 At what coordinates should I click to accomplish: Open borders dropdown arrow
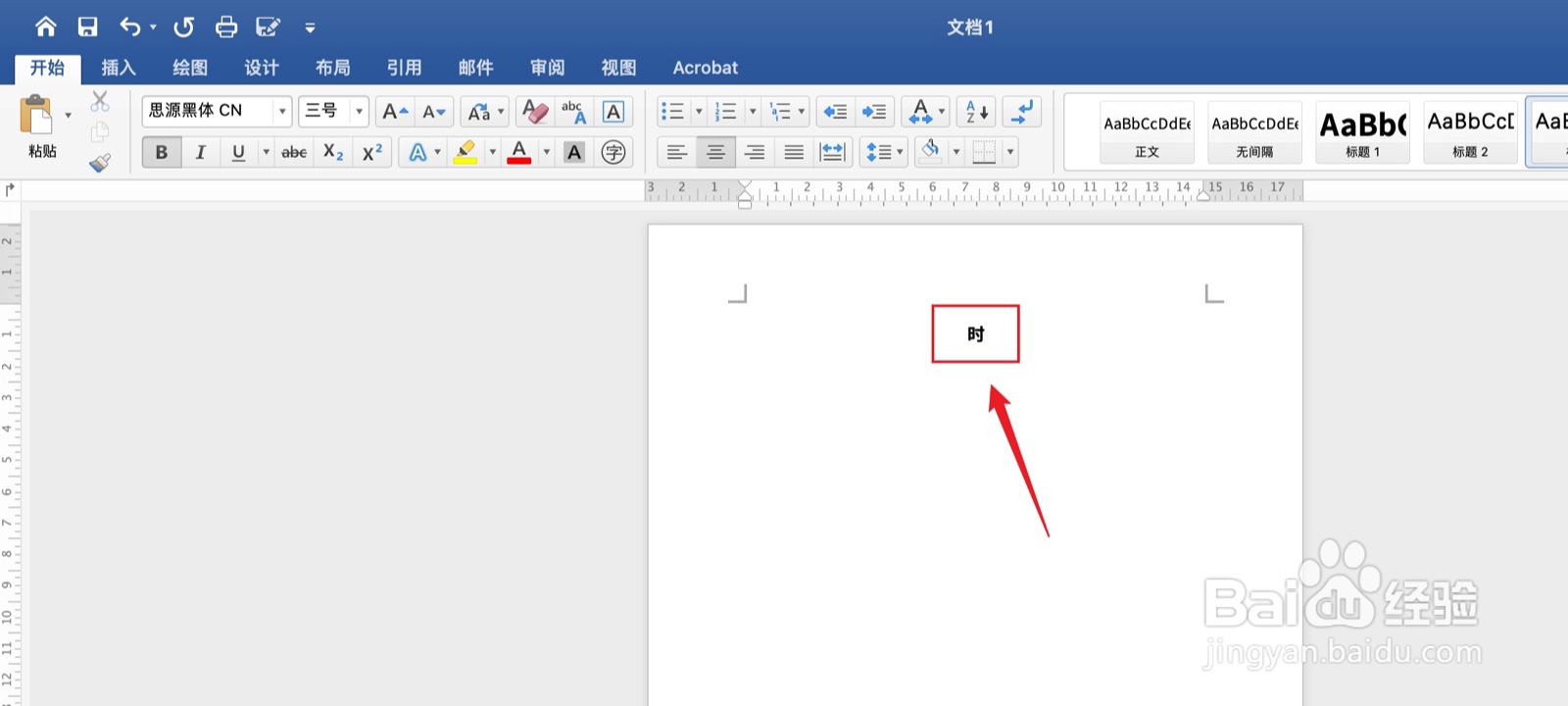pyautogui.click(x=1010, y=152)
